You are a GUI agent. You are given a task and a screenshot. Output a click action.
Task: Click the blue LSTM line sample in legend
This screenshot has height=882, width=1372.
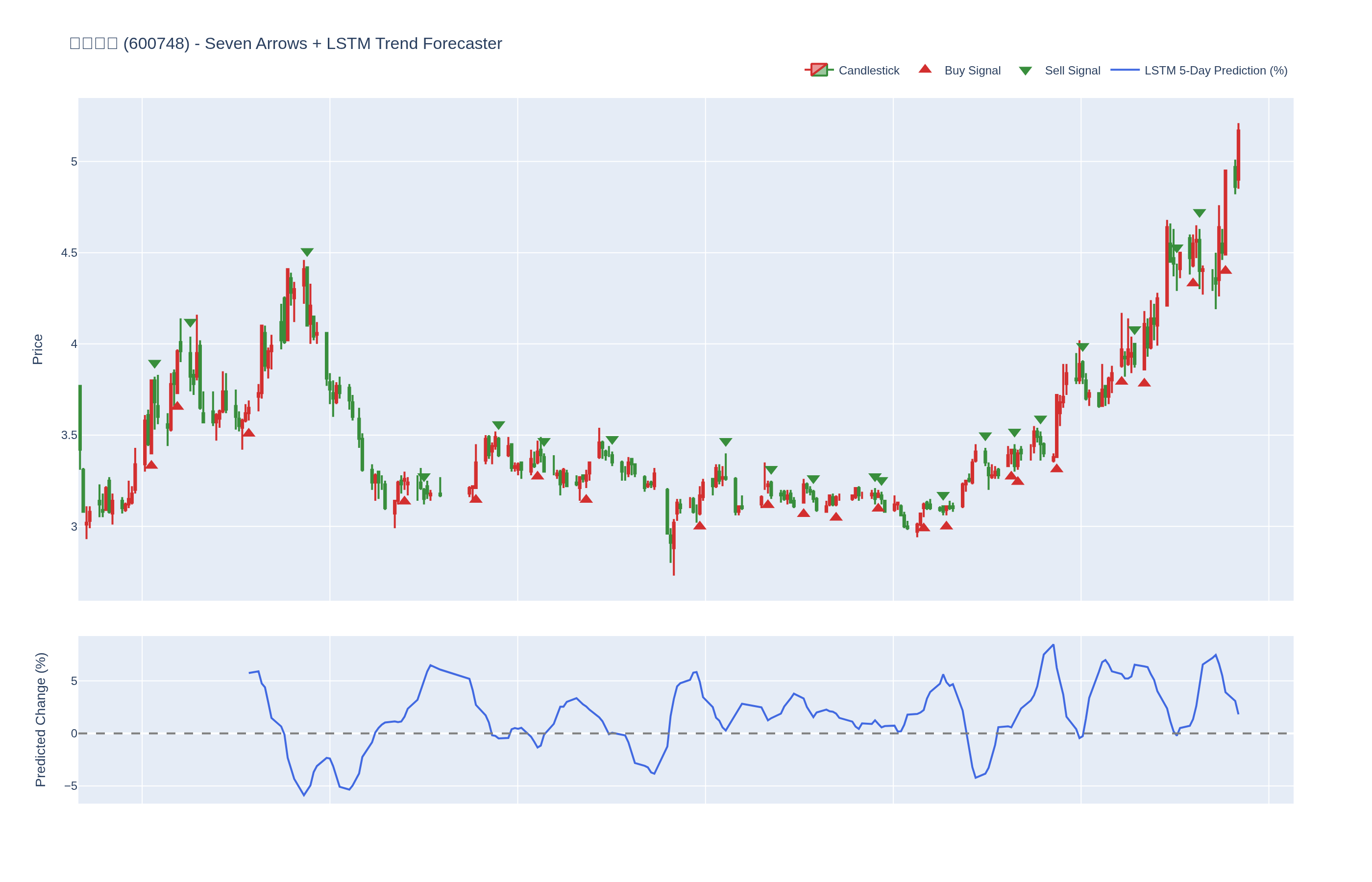coord(1124,71)
